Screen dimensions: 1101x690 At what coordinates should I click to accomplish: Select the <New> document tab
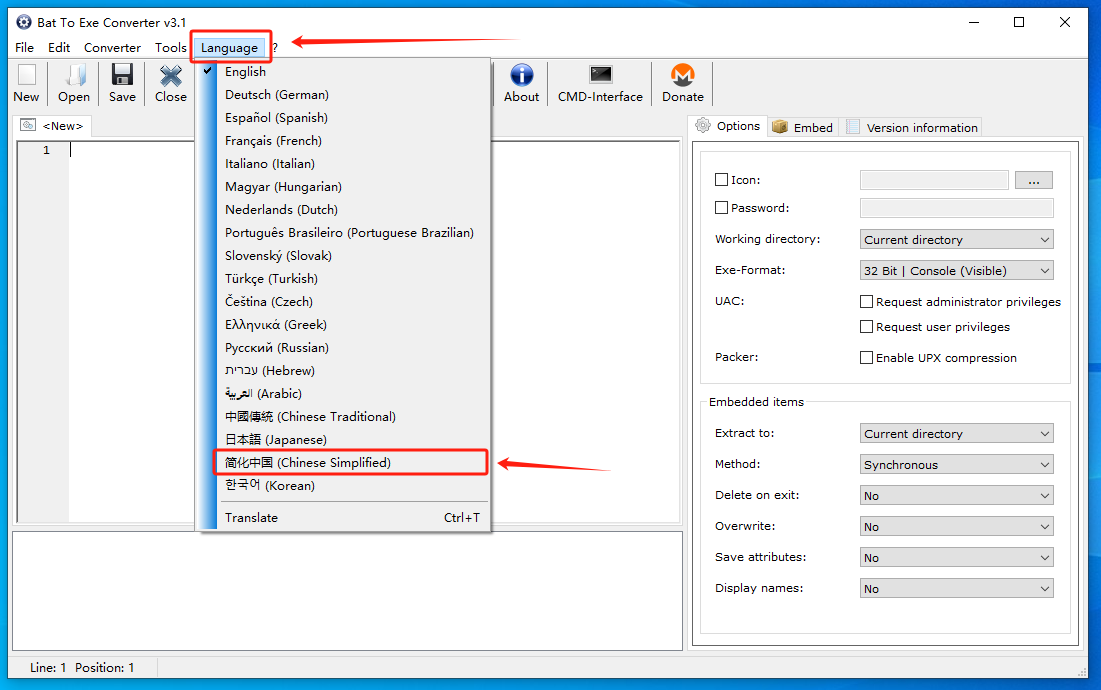tap(52, 126)
